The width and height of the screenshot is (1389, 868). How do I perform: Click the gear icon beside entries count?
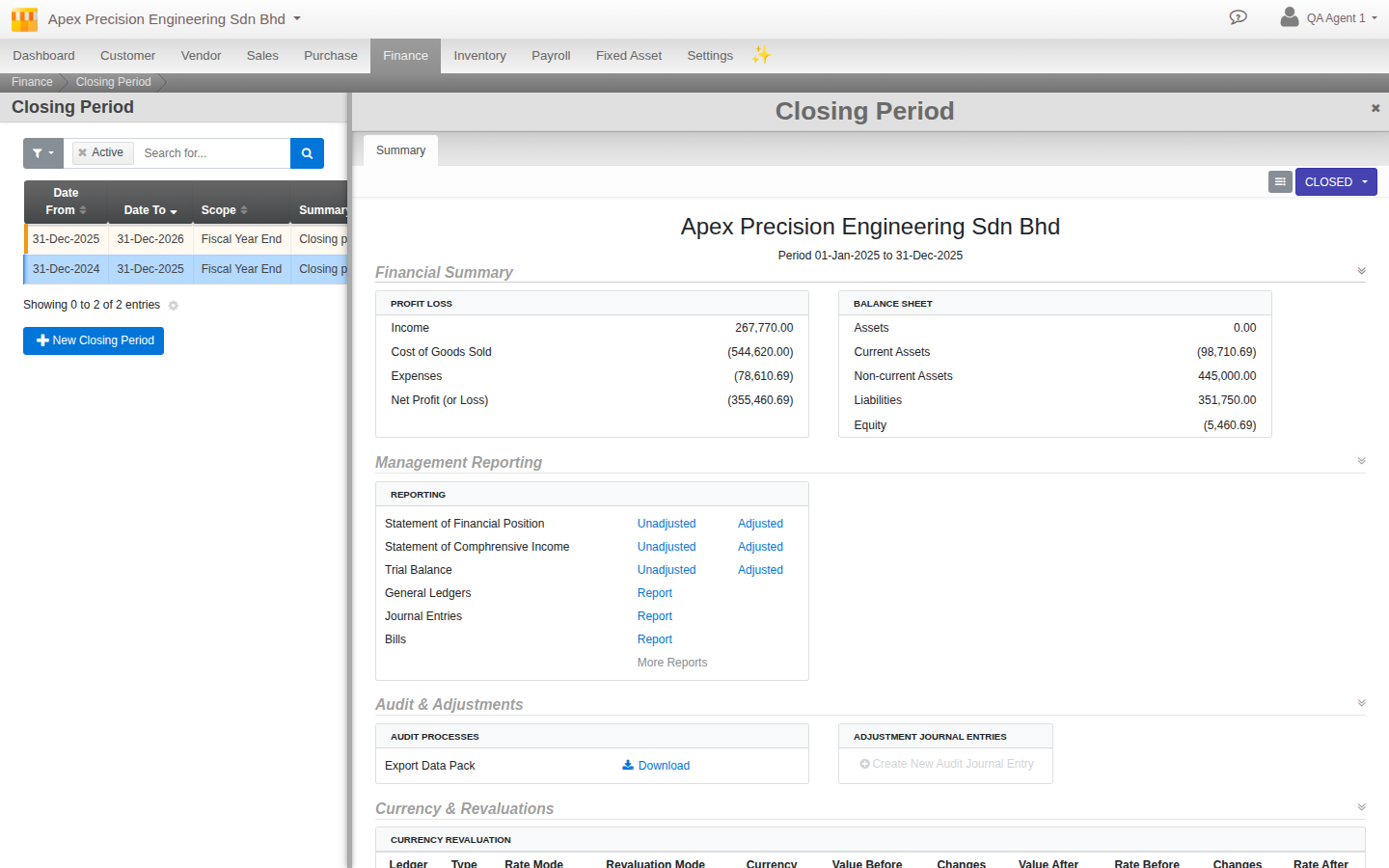coord(174,306)
